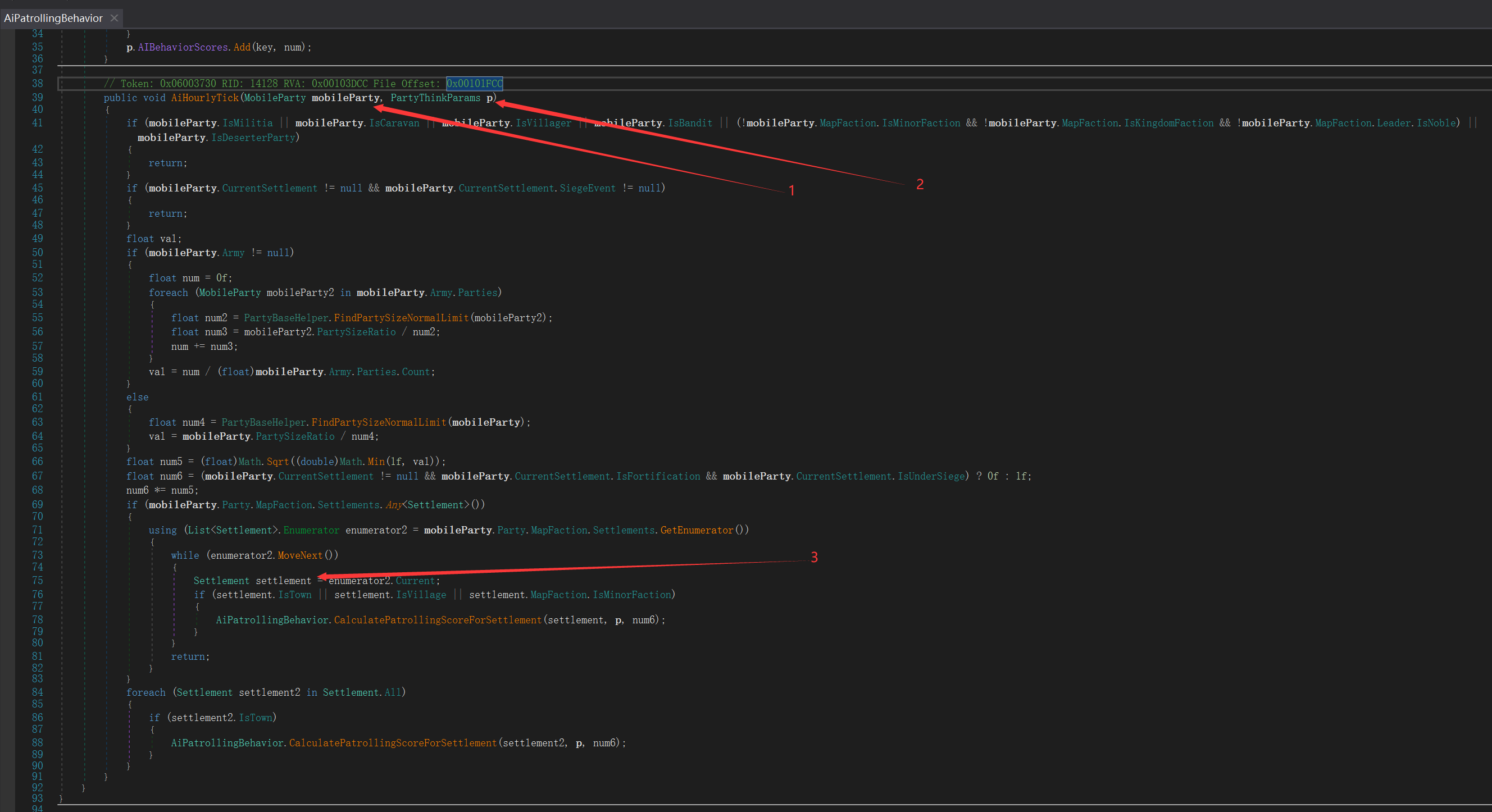Click PartySizeRatio on line 64

[295, 436]
